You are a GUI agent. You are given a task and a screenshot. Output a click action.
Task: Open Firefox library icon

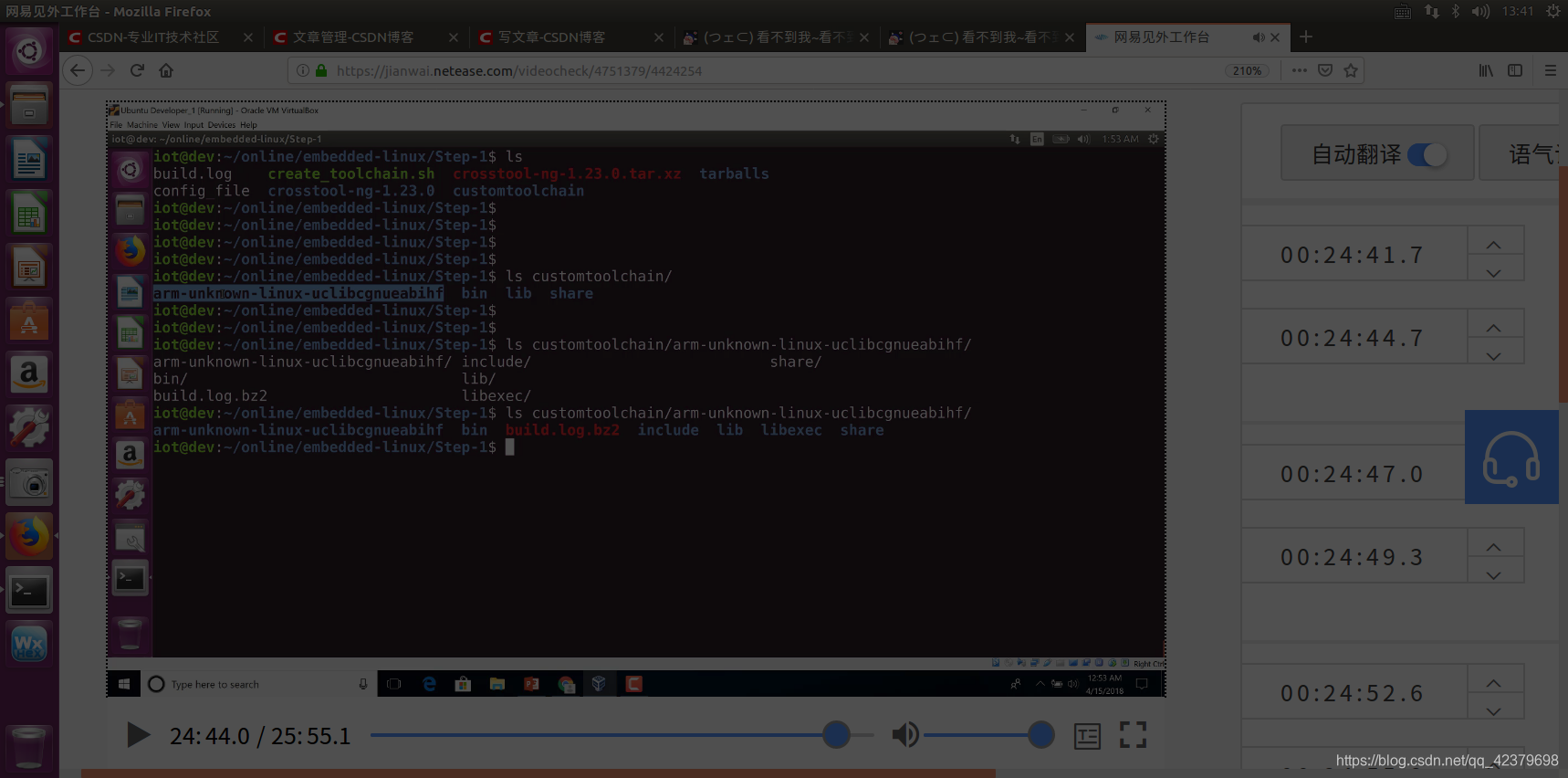point(1486,70)
